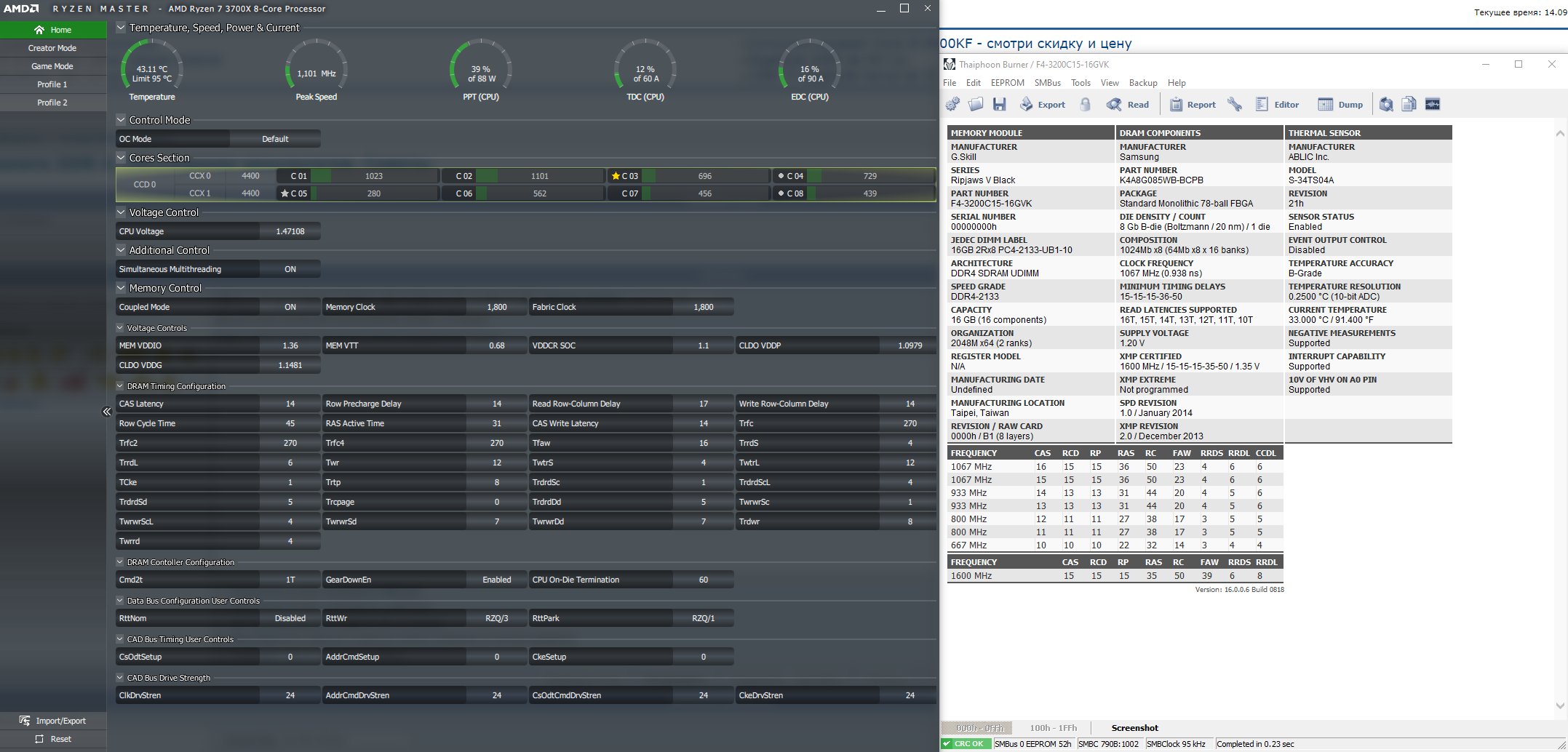Click the magnifier chip search toolbar icon
Viewport: 1568px width, 752px height.
click(x=1386, y=105)
